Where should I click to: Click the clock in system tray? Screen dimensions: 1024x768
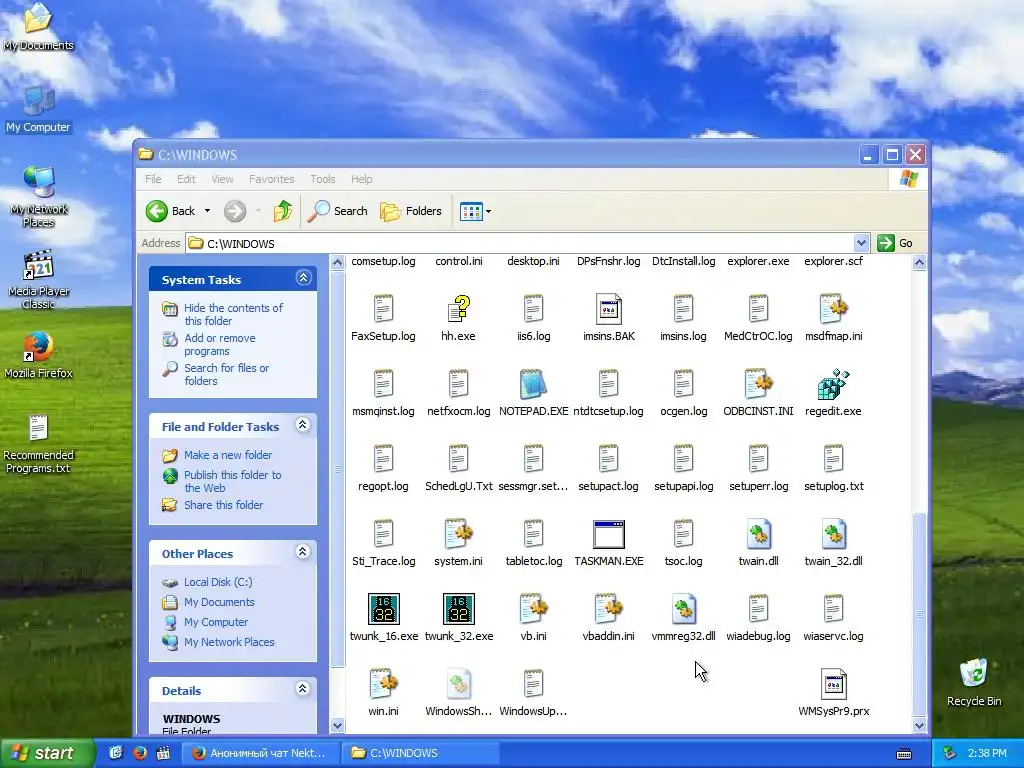coord(987,753)
